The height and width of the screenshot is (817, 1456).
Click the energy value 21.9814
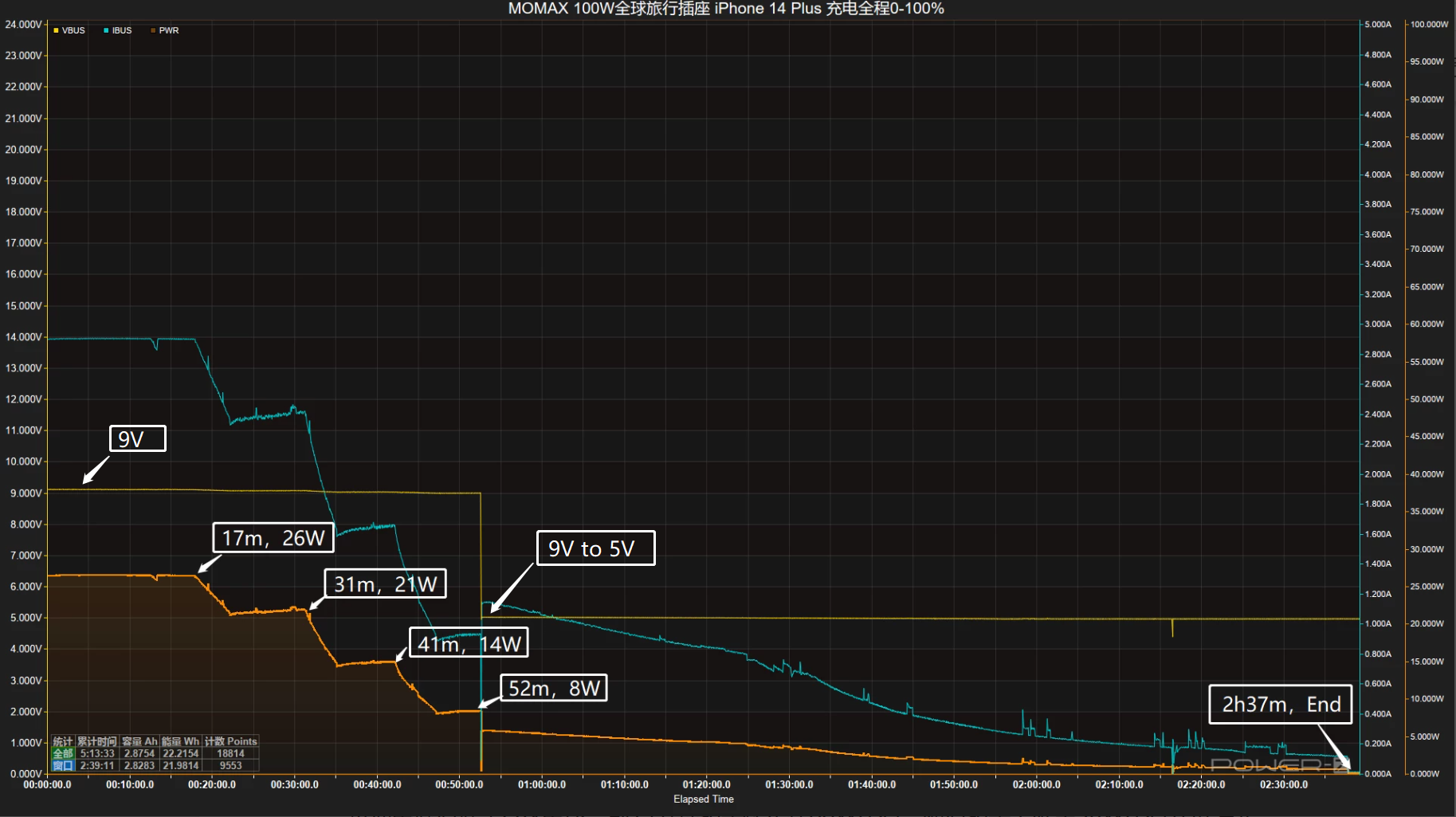click(x=181, y=765)
